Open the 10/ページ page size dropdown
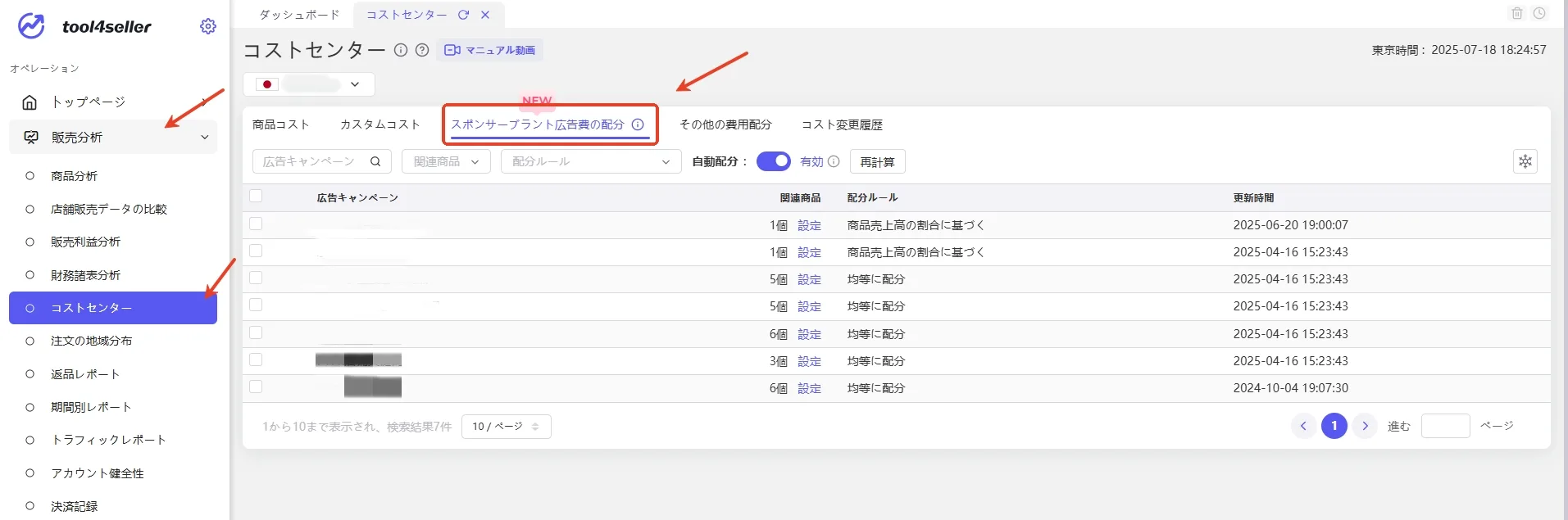This screenshot has height=520, width=1568. 506,427
